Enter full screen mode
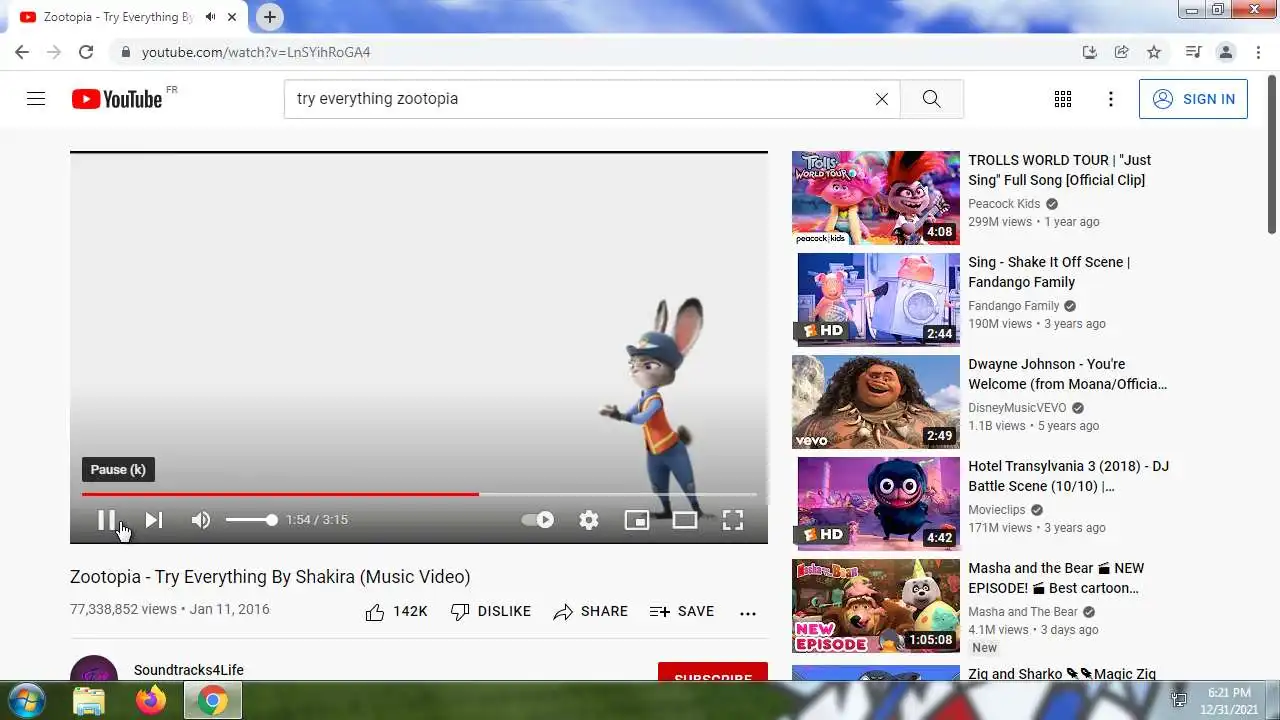The height and width of the screenshot is (720, 1280). pyautogui.click(x=733, y=520)
